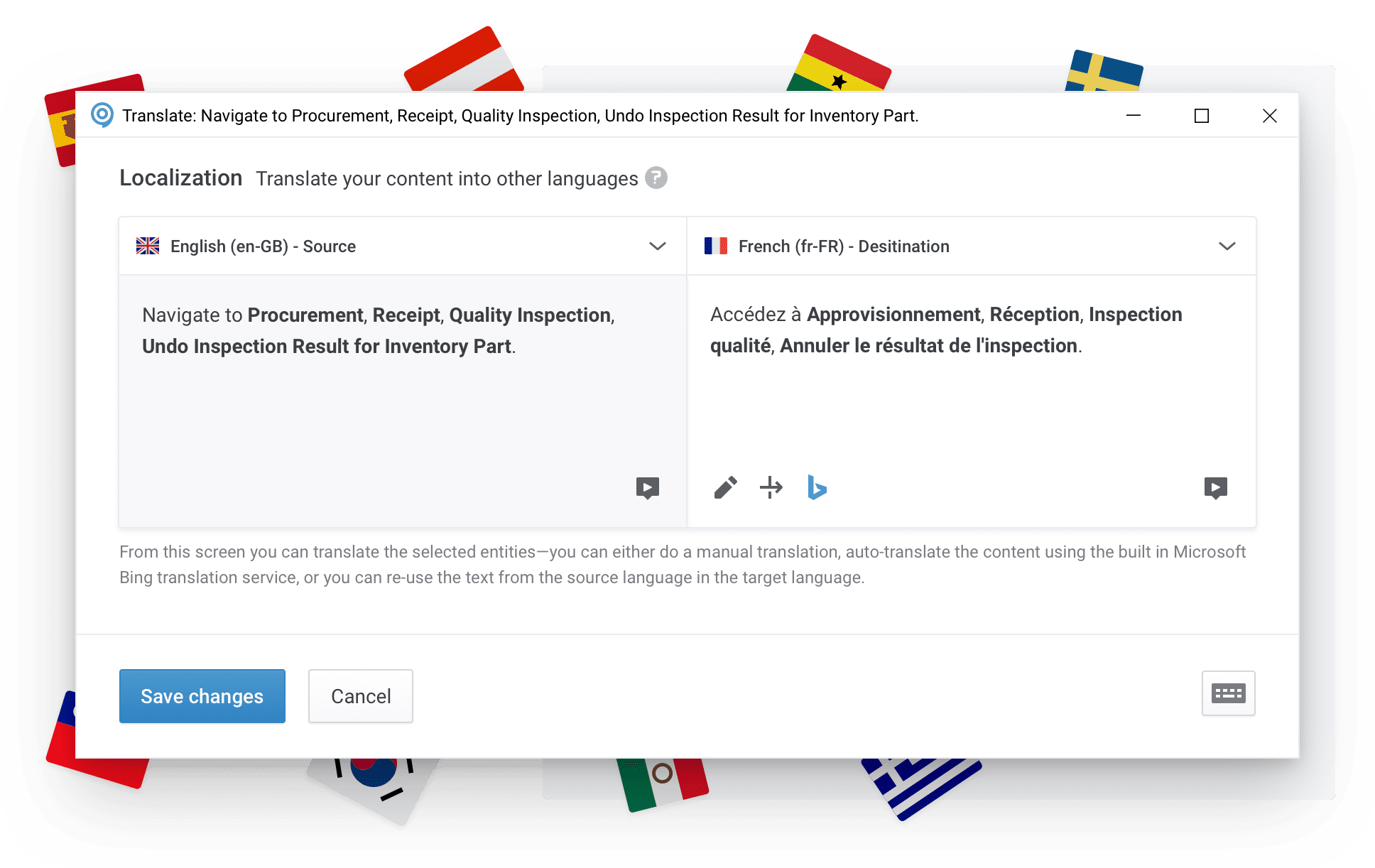Click the copy/reuse source text icon
This screenshot has width=1375, height=868.
(x=771, y=487)
